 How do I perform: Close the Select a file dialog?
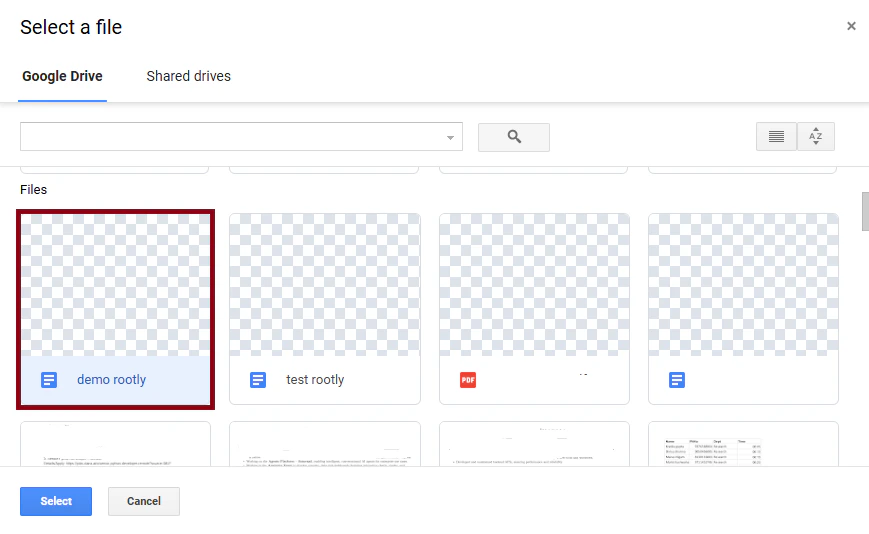pos(851,26)
